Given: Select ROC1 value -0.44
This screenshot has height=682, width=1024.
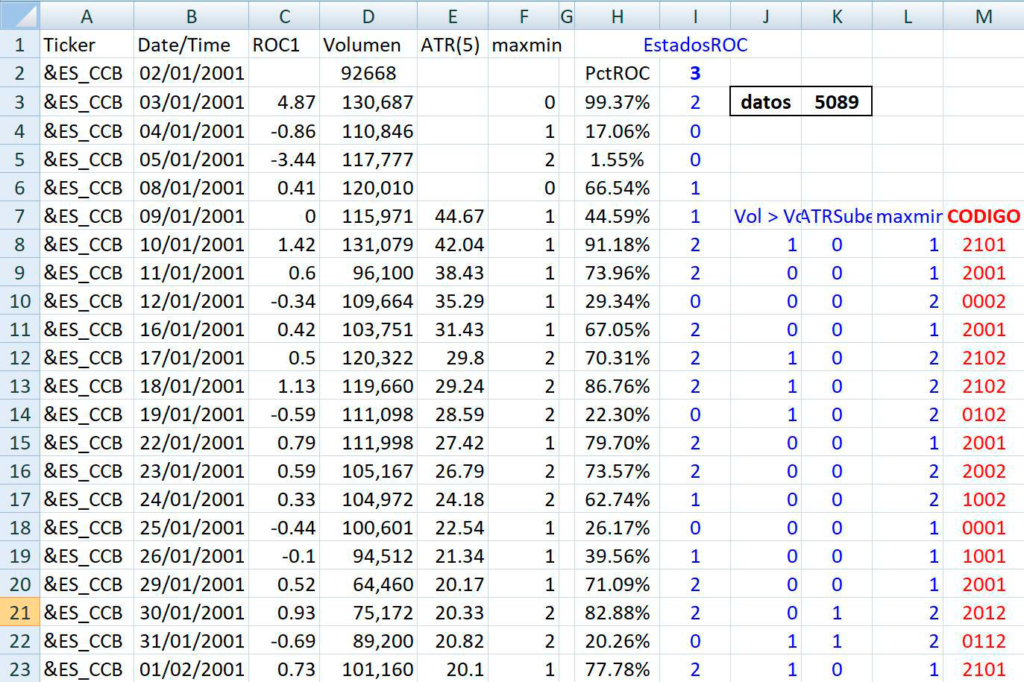Looking at the screenshot, I should [x=284, y=528].
